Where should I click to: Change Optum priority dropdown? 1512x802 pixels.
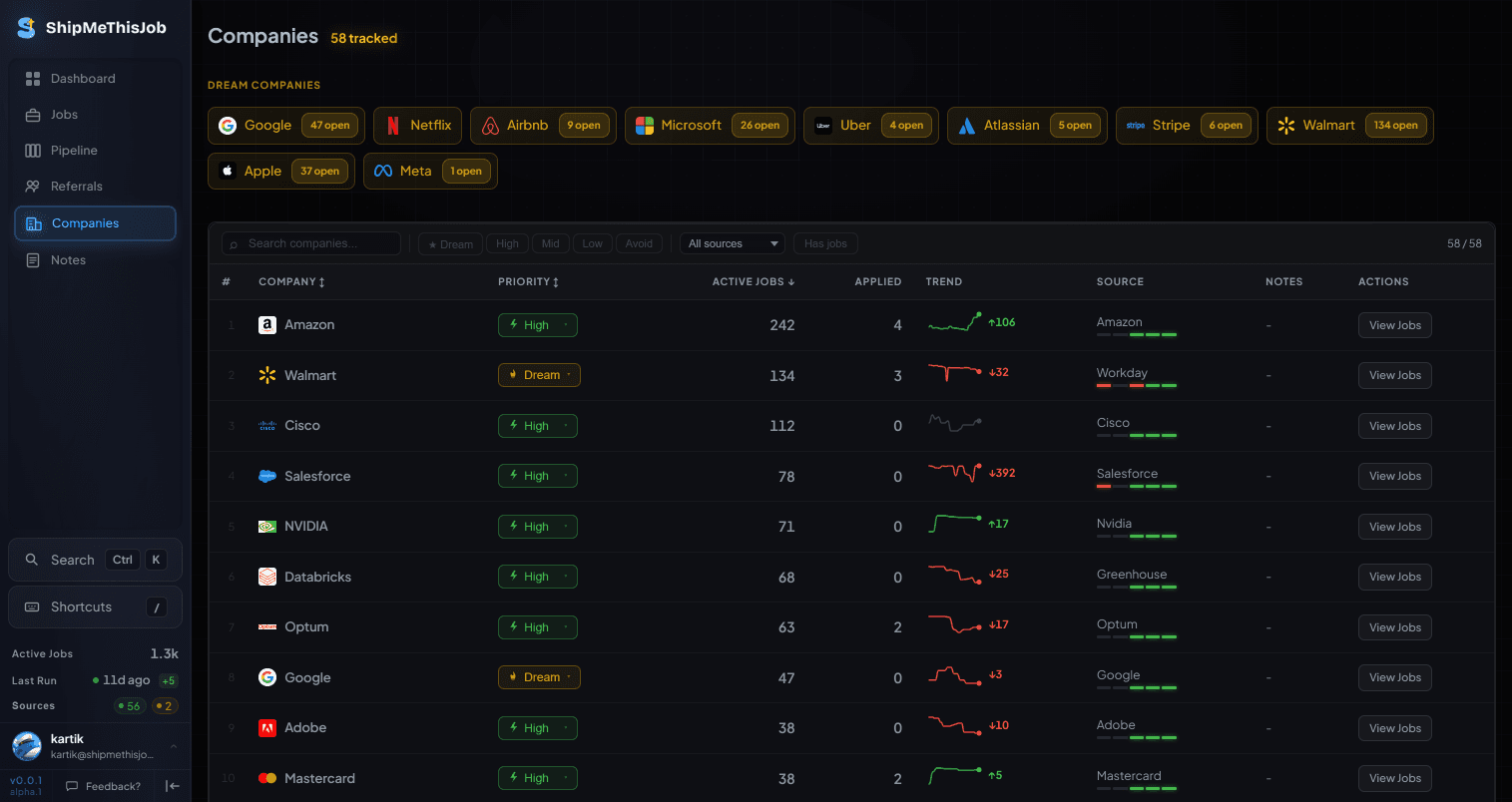click(538, 627)
